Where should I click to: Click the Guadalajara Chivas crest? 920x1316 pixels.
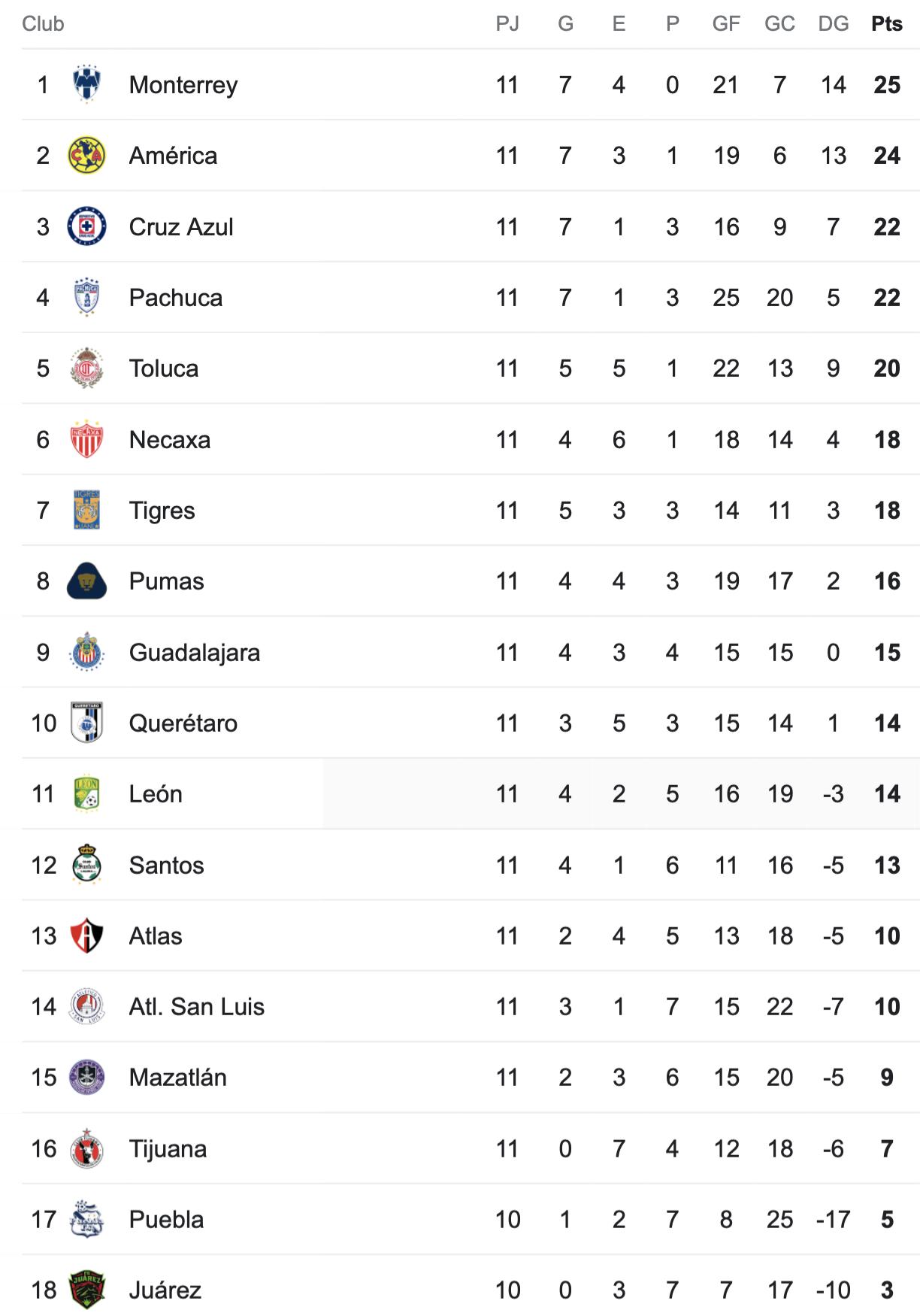point(86,652)
